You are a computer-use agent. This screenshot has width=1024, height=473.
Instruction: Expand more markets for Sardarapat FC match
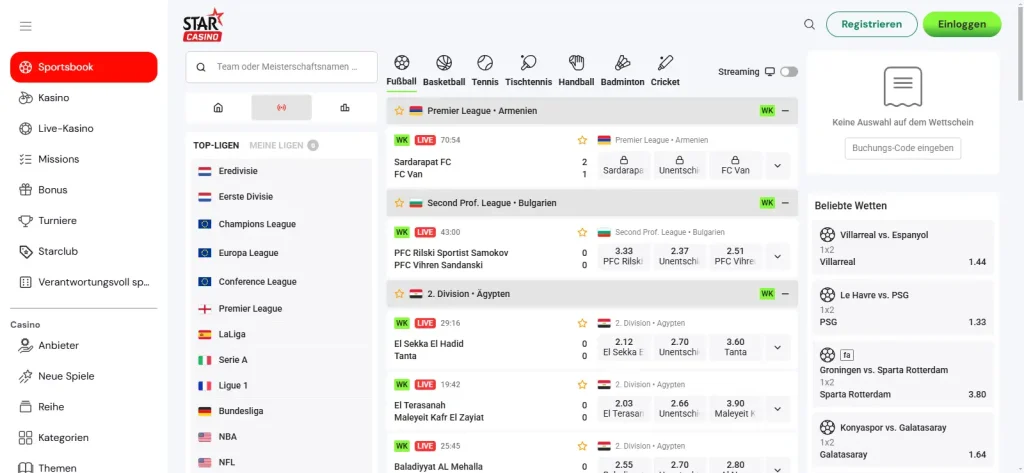[x=777, y=166]
